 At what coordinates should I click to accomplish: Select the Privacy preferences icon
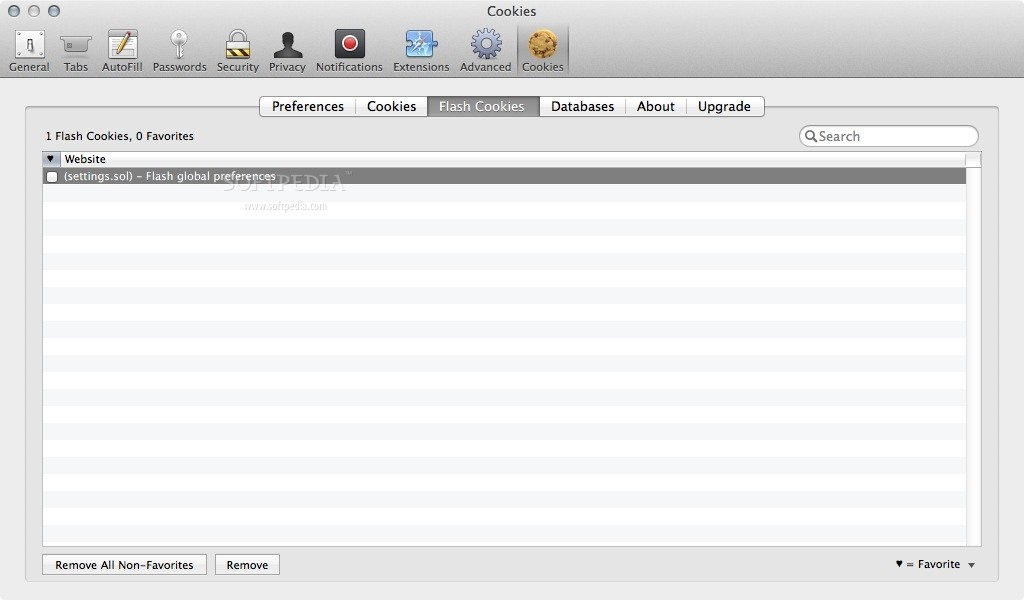click(287, 45)
